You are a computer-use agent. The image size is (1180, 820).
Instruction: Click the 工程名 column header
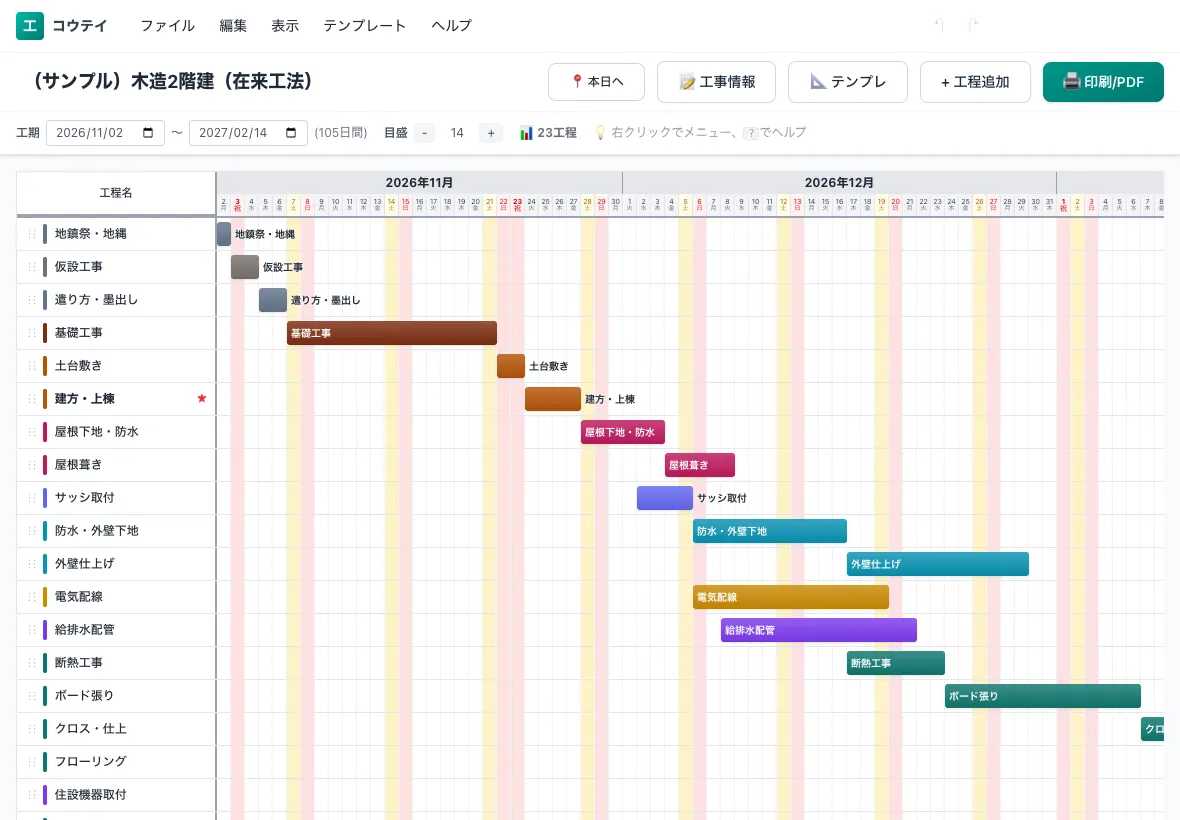pyautogui.click(x=116, y=193)
